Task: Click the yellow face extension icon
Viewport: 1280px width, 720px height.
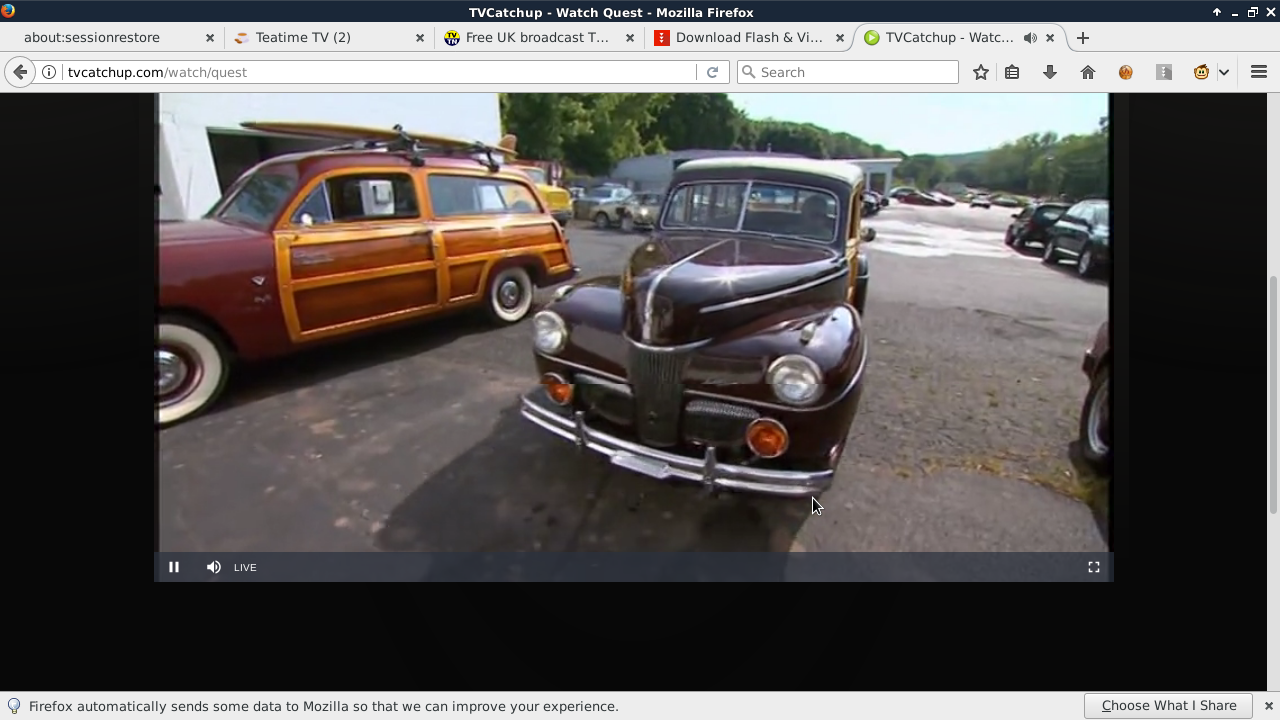Action: coord(1202,72)
